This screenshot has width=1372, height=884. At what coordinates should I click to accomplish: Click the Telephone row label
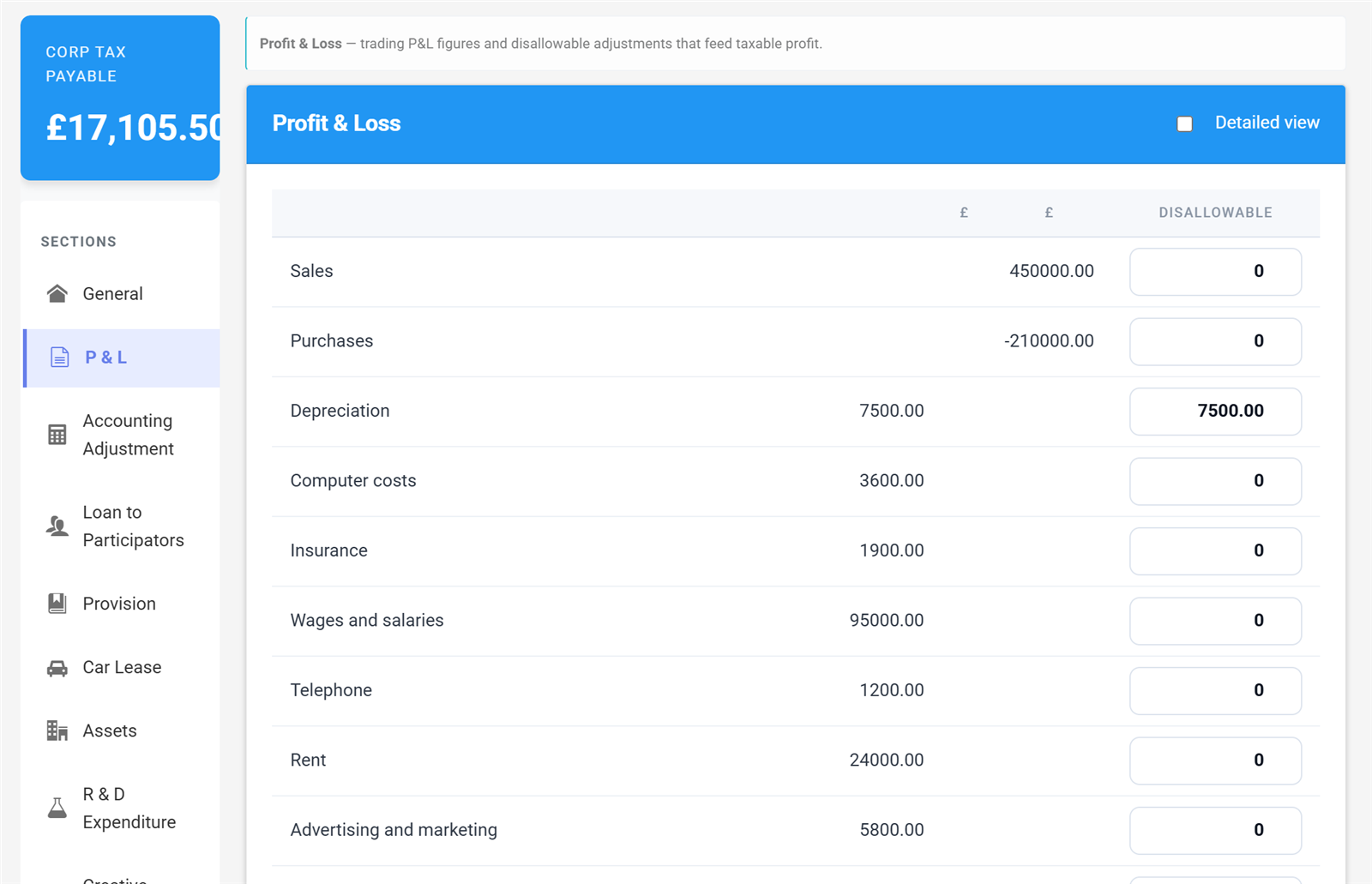[x=331, y=690]
